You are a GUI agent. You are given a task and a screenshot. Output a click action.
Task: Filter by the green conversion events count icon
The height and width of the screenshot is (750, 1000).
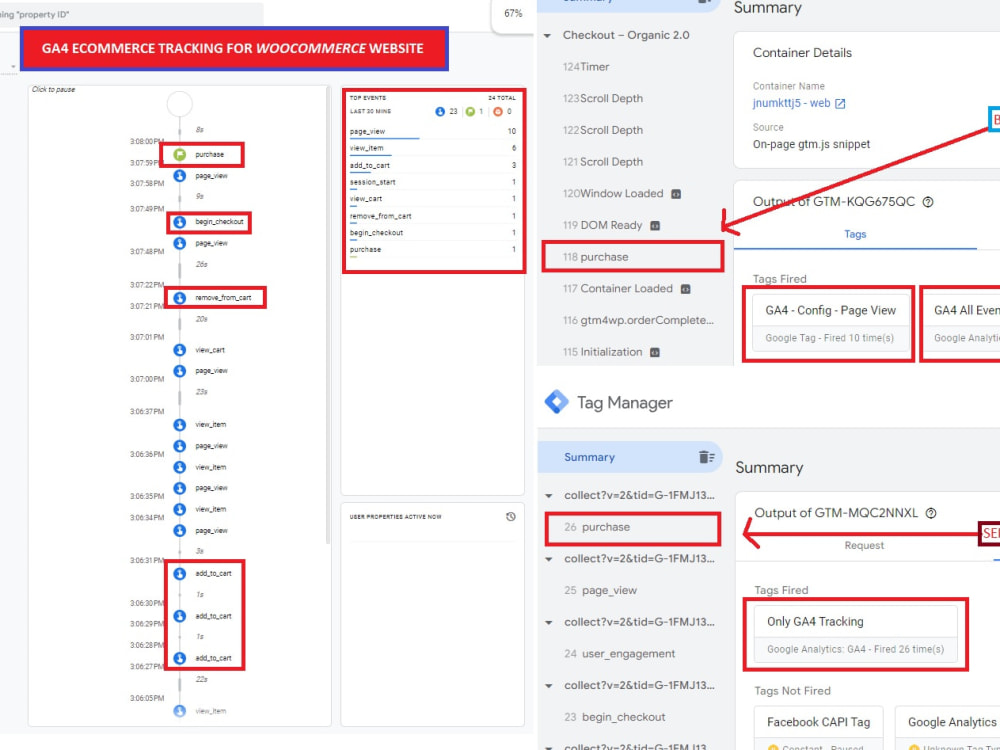[x=470, y=112]
